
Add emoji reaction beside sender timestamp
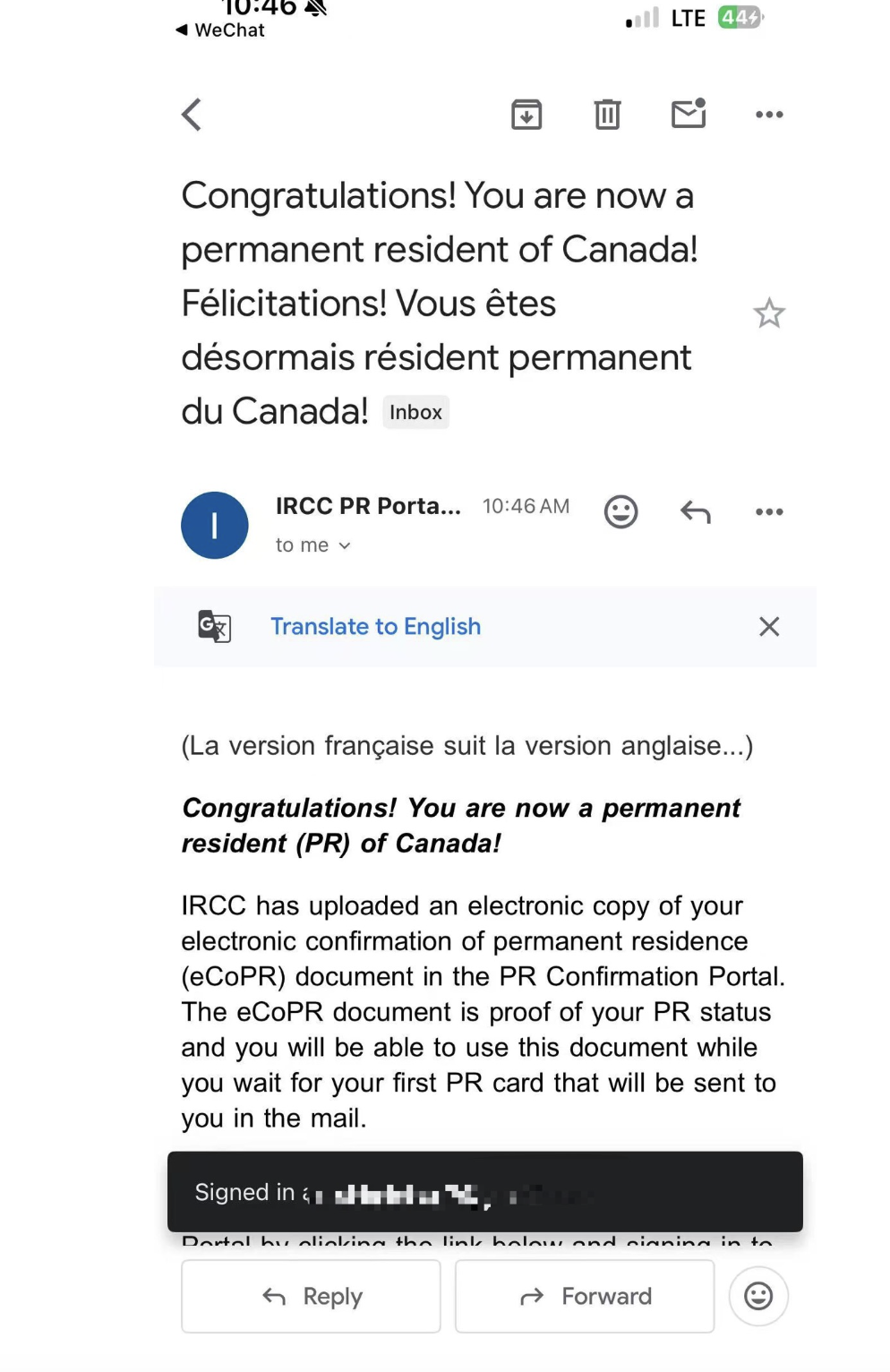pos(620,512)
